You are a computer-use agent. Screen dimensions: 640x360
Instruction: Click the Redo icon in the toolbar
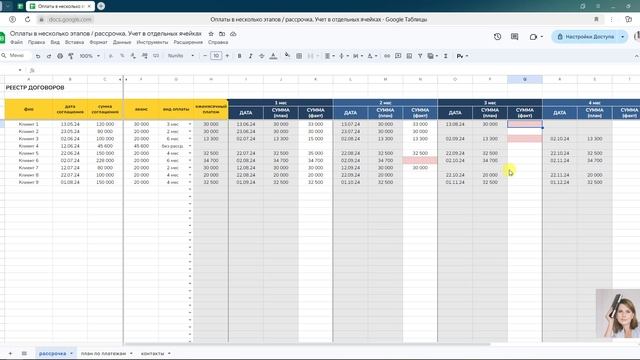49,56
